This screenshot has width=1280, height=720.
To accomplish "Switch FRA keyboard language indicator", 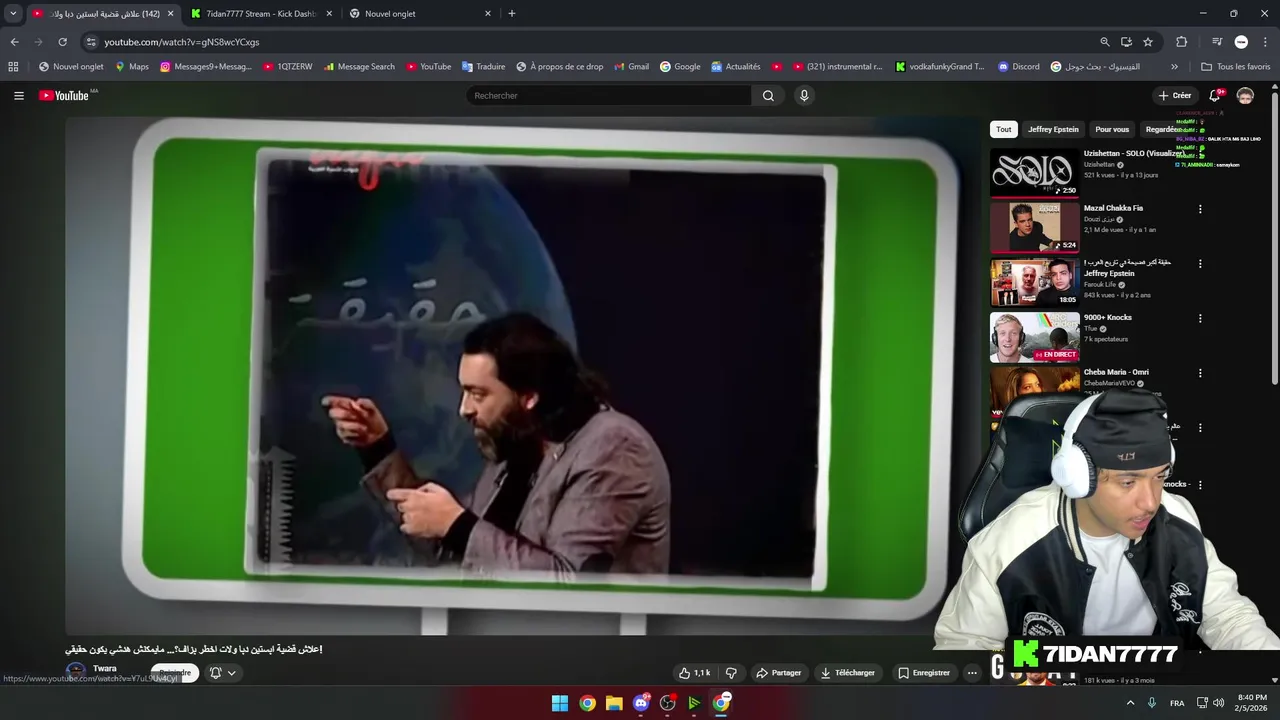I will pos(1177,703).
